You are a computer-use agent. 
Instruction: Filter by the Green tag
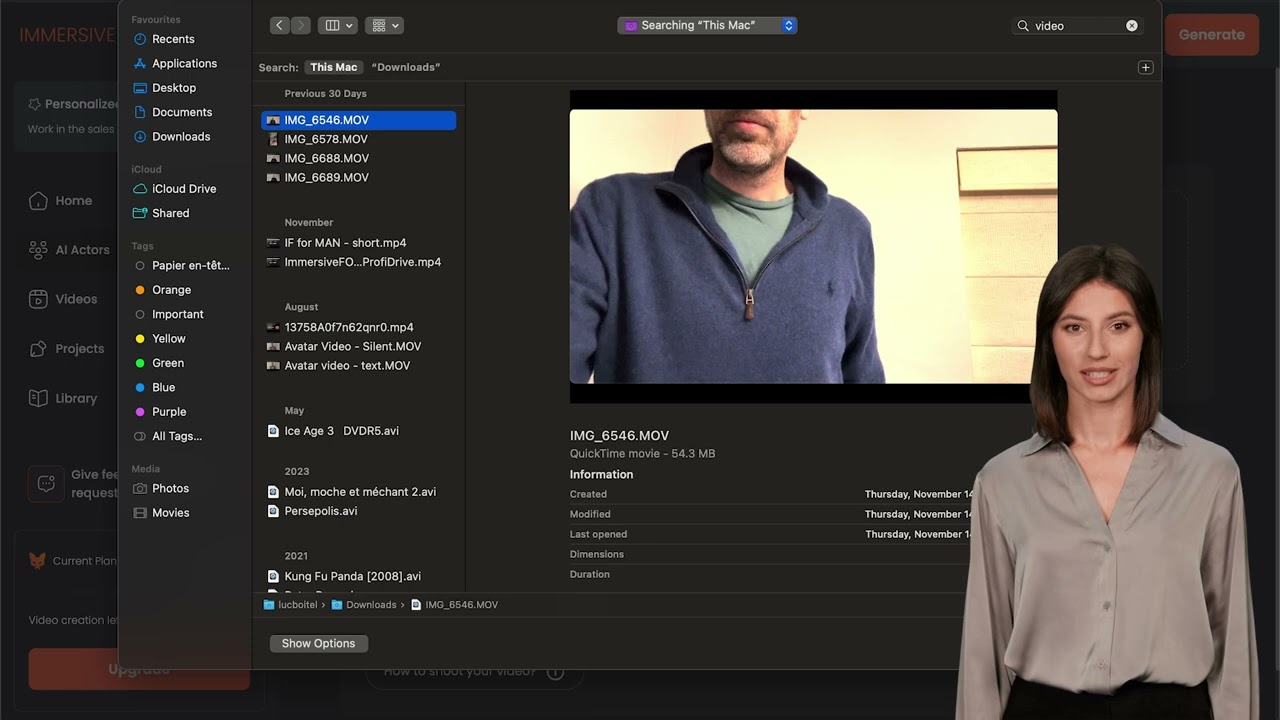159,363
